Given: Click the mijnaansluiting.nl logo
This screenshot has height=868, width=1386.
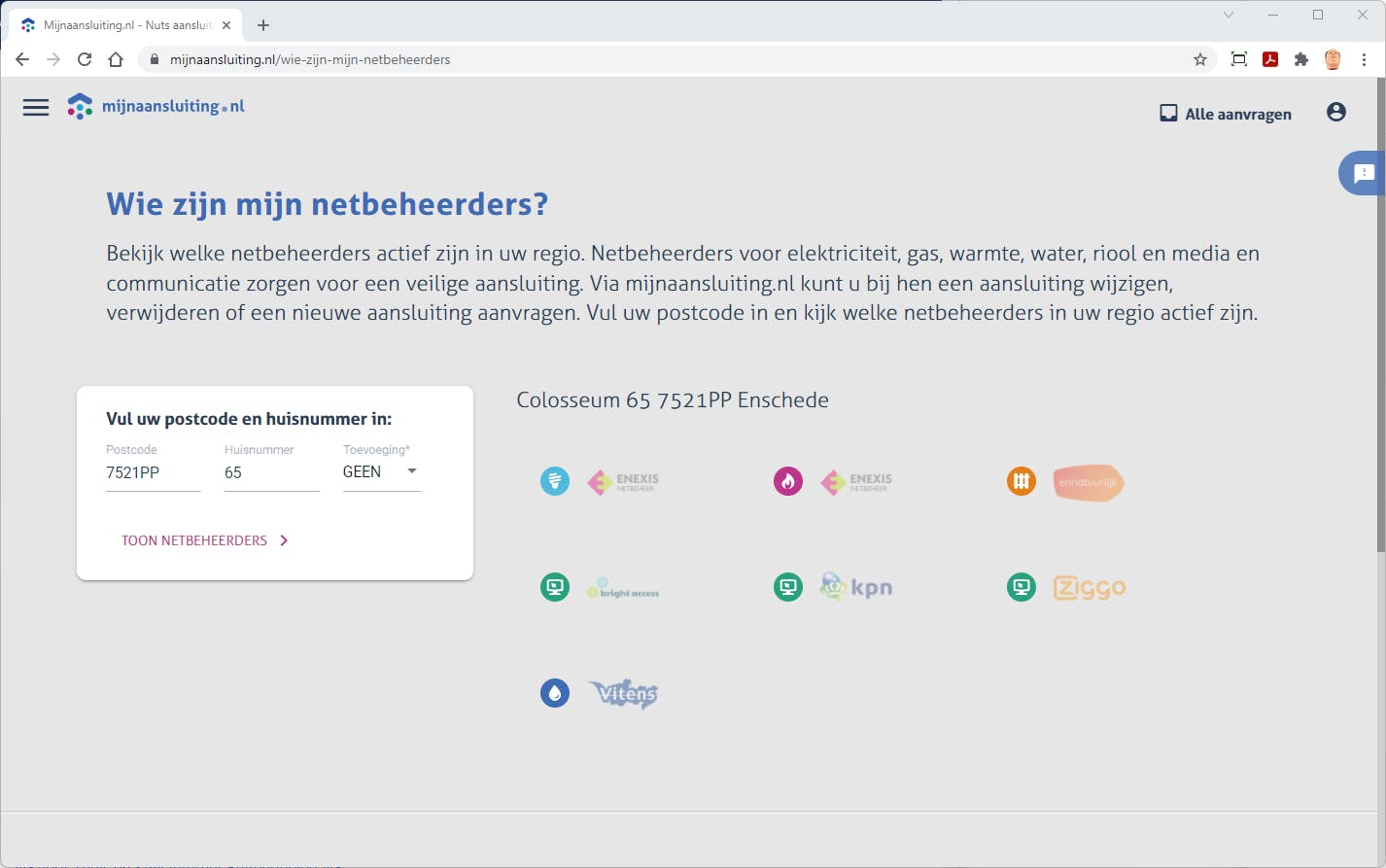Looking at the screenshot, I should point(156,106).
